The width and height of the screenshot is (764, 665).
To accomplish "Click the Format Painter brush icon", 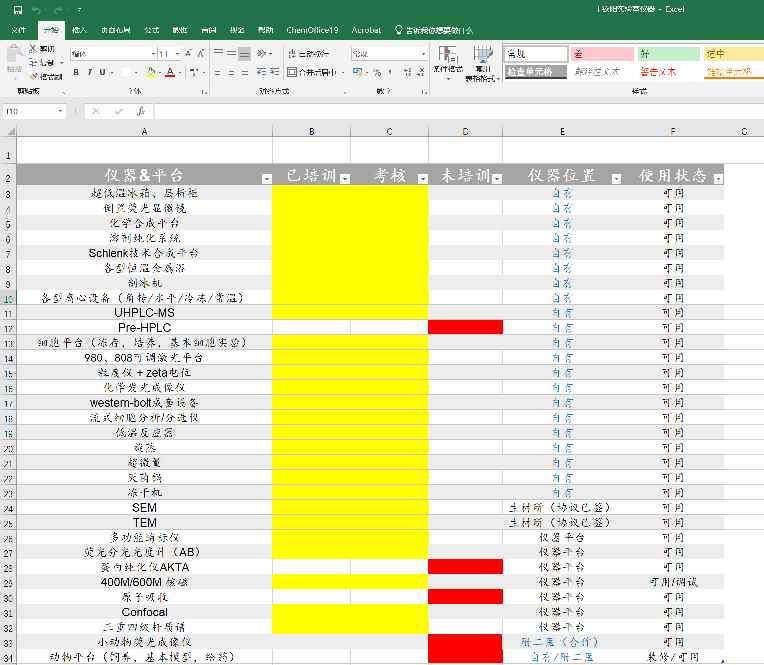I will coord(34,76).
